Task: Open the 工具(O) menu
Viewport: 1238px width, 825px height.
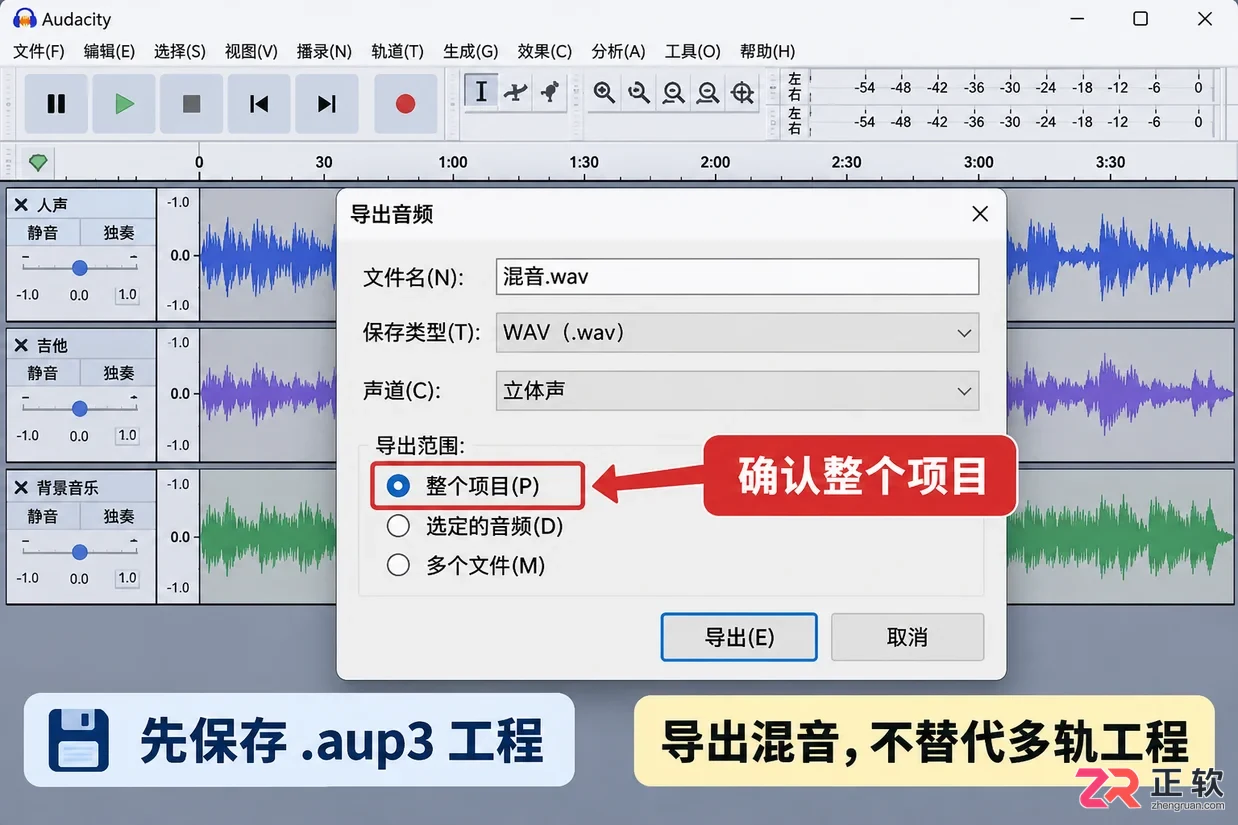Action: [693, 51]
